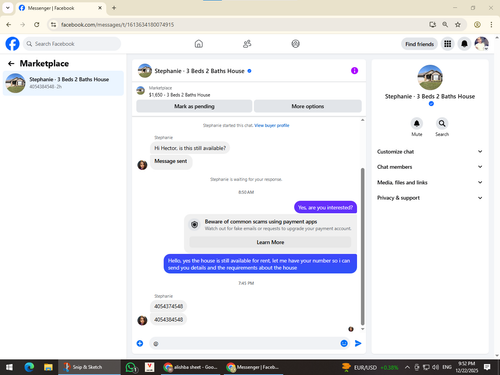Switch to Snip & Sketch taskbar item
Viewport: 500px width, 375px height.
[89, 367]
